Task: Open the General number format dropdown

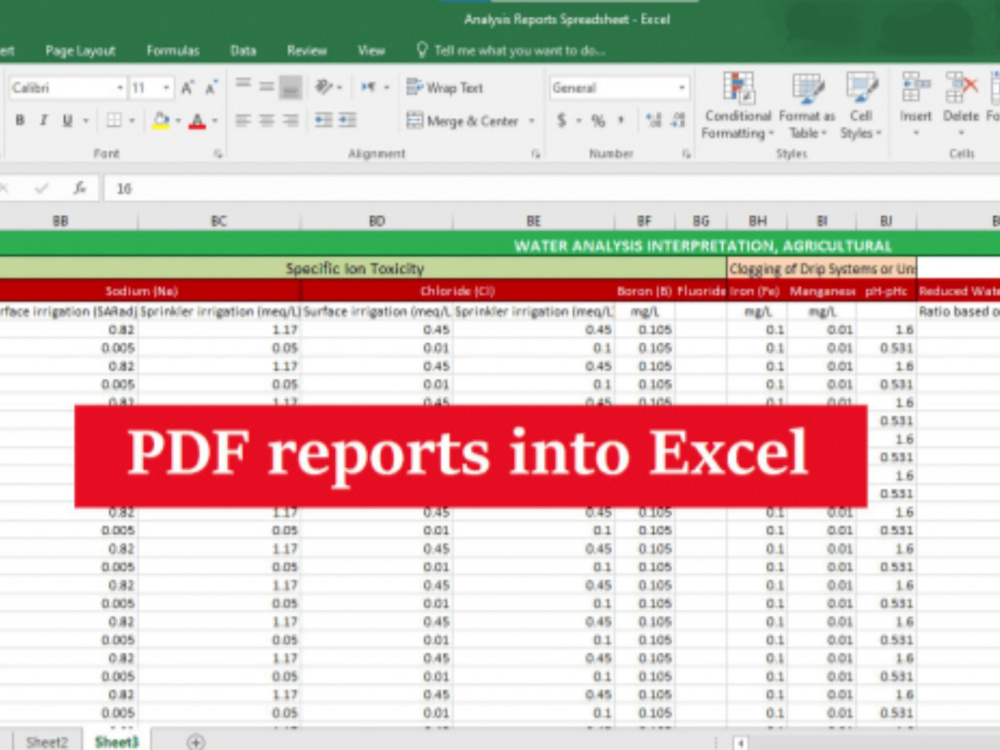Action: click(682, 87)
